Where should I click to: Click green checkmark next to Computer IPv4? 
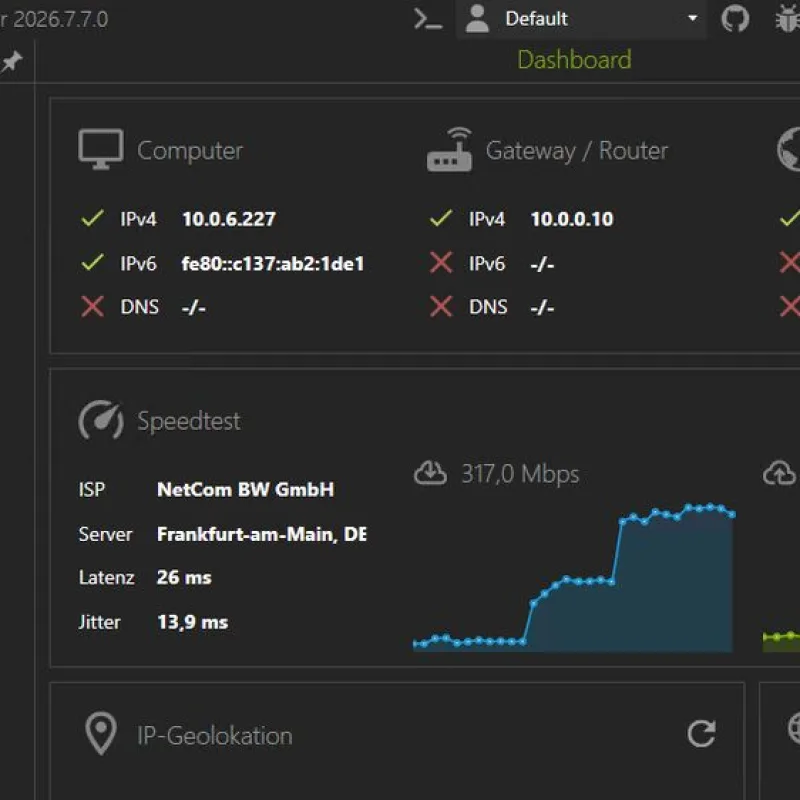point(92,218)
